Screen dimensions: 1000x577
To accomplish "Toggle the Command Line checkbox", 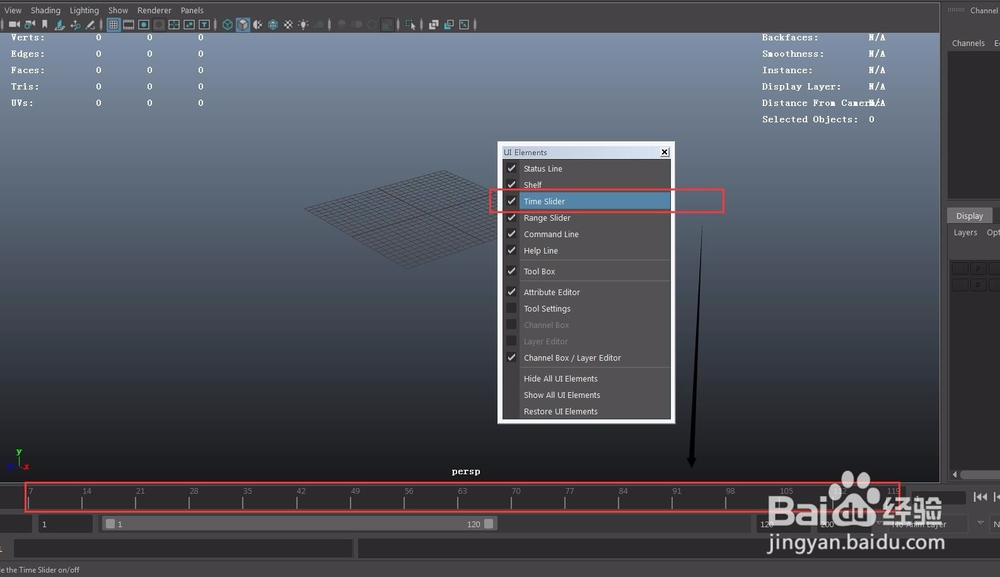I will [511, 234].
